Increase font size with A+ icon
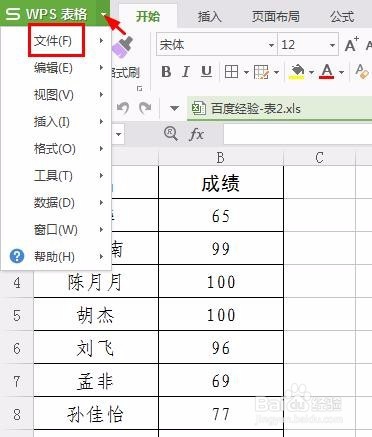This screenshot has height=437, width=372. [352, 45]
